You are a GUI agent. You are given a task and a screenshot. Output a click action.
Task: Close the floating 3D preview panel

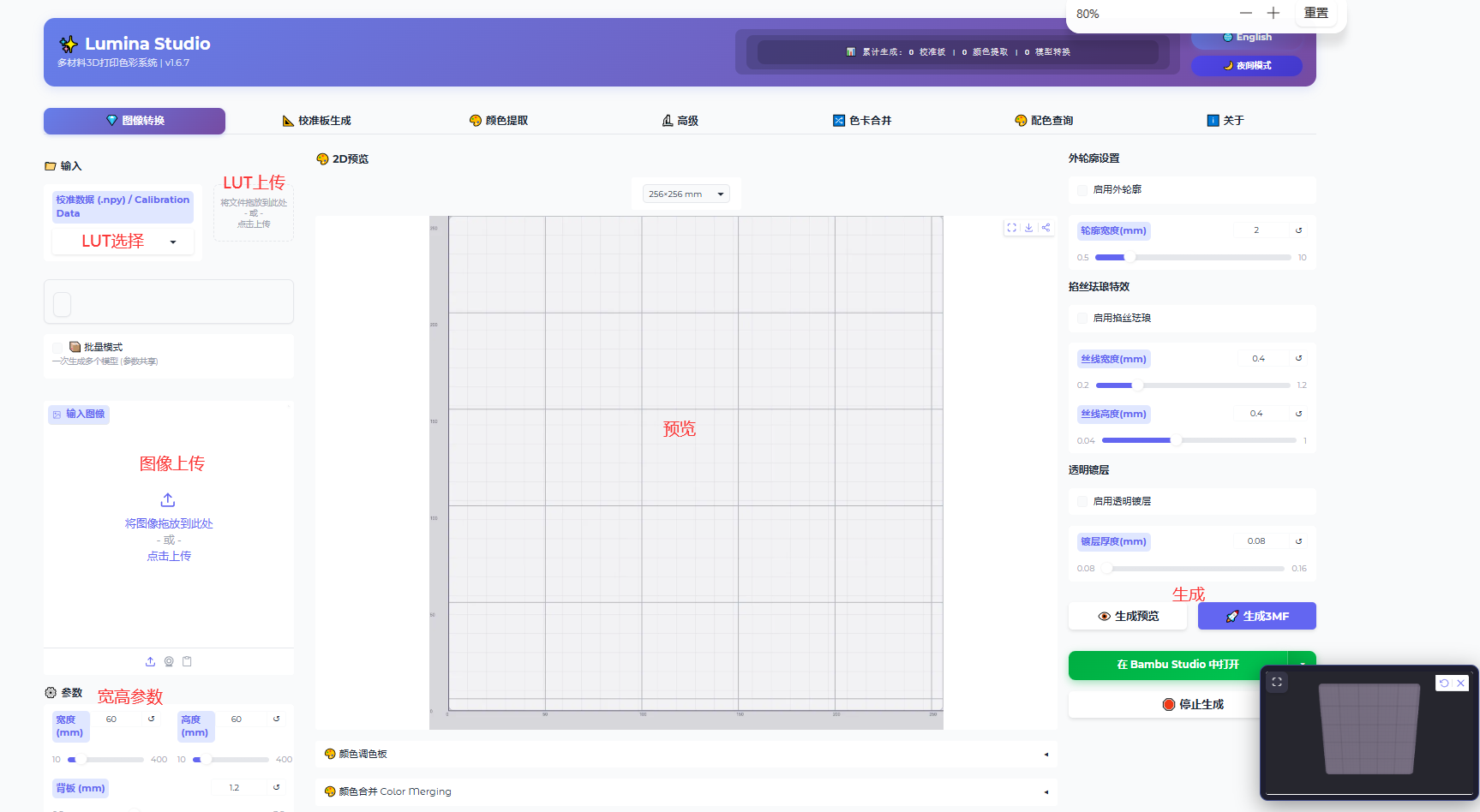click(x=1460, y=683)
